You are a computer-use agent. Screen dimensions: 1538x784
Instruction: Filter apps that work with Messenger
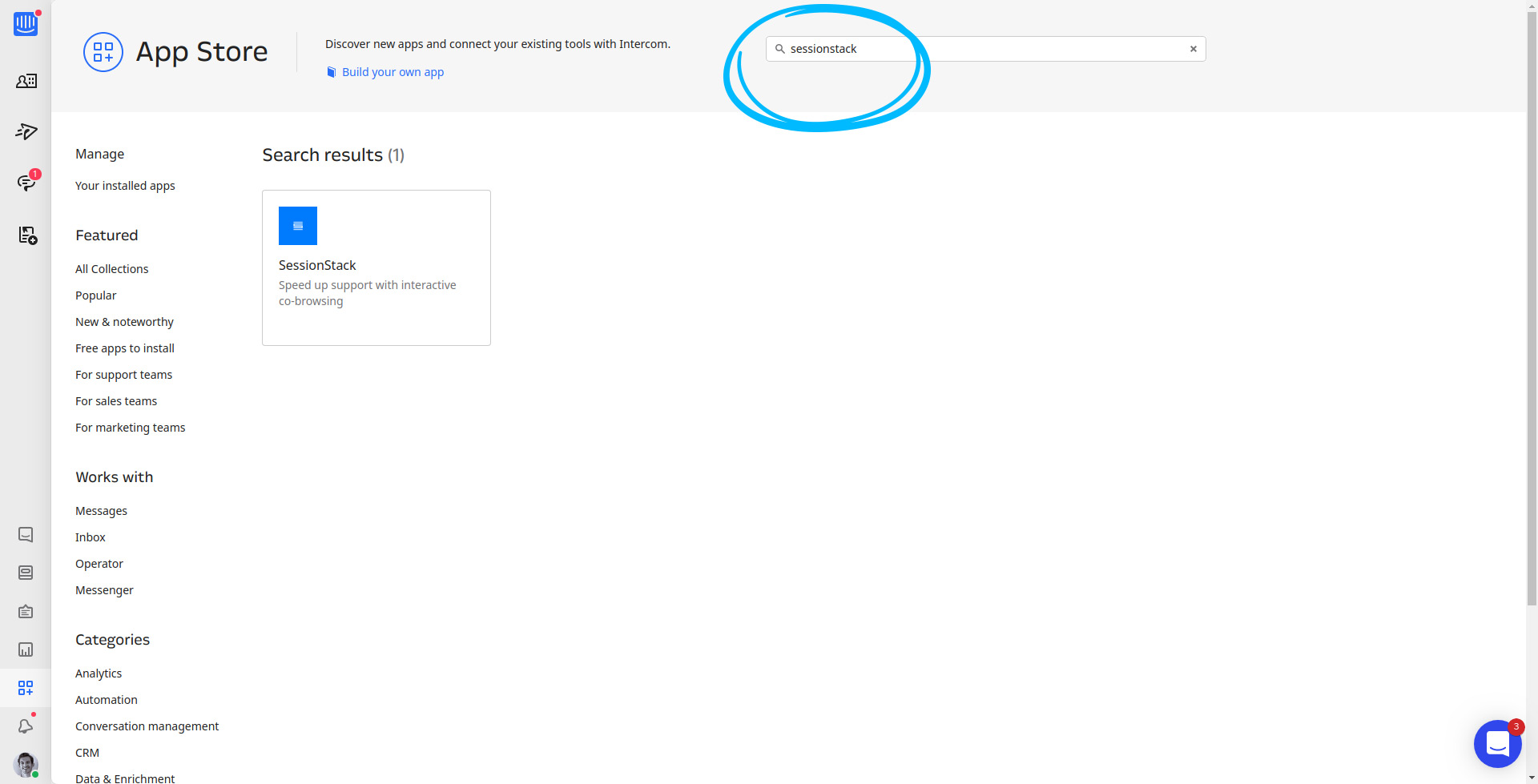coord(104,590)
